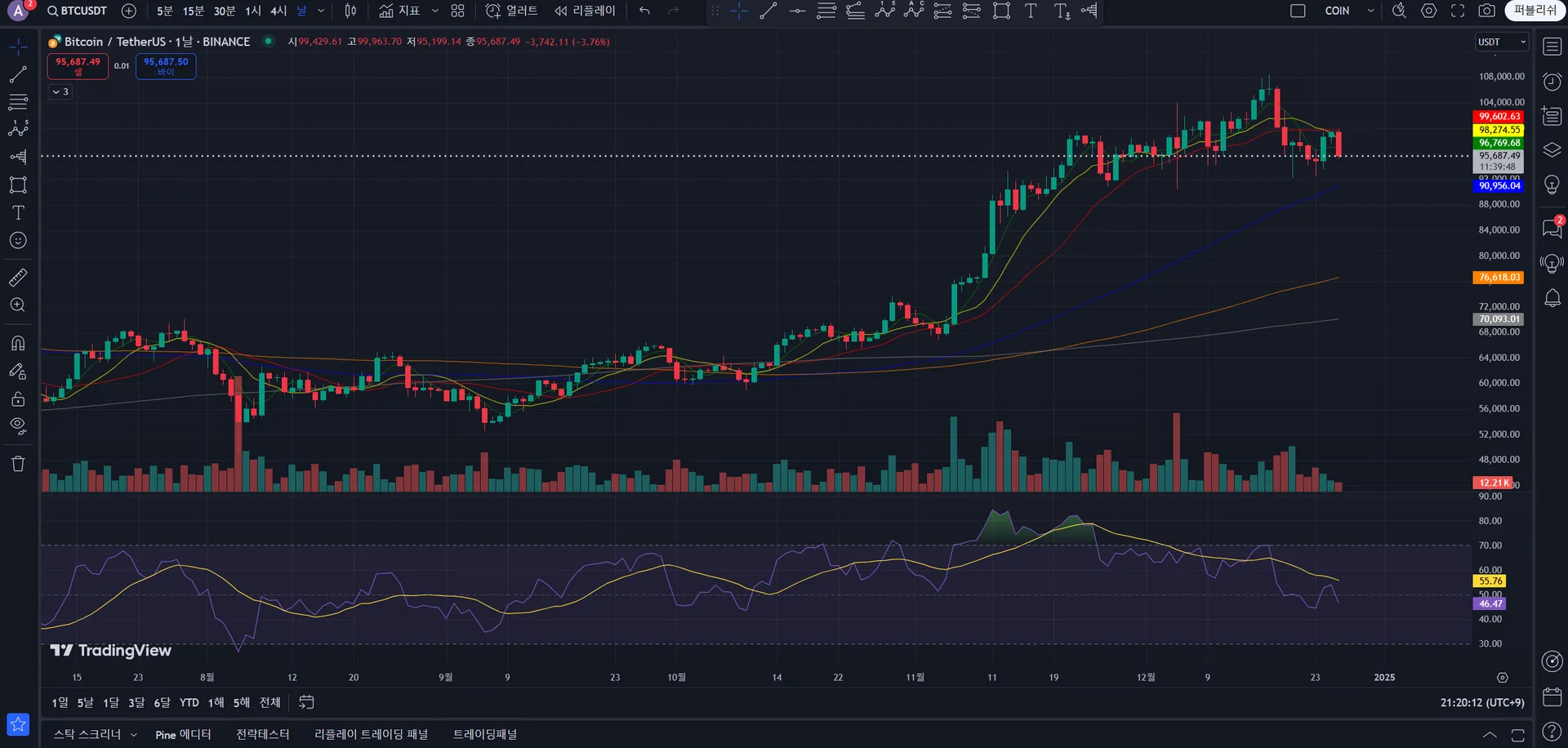Open the emoji icons tool
The height and width of the screenshot is (748, 1568).
(18, 241)
